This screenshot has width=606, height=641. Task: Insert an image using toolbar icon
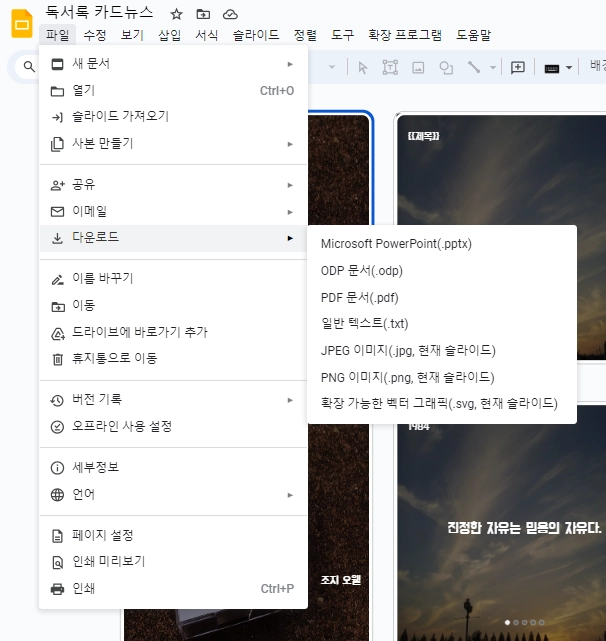point(418,67)
